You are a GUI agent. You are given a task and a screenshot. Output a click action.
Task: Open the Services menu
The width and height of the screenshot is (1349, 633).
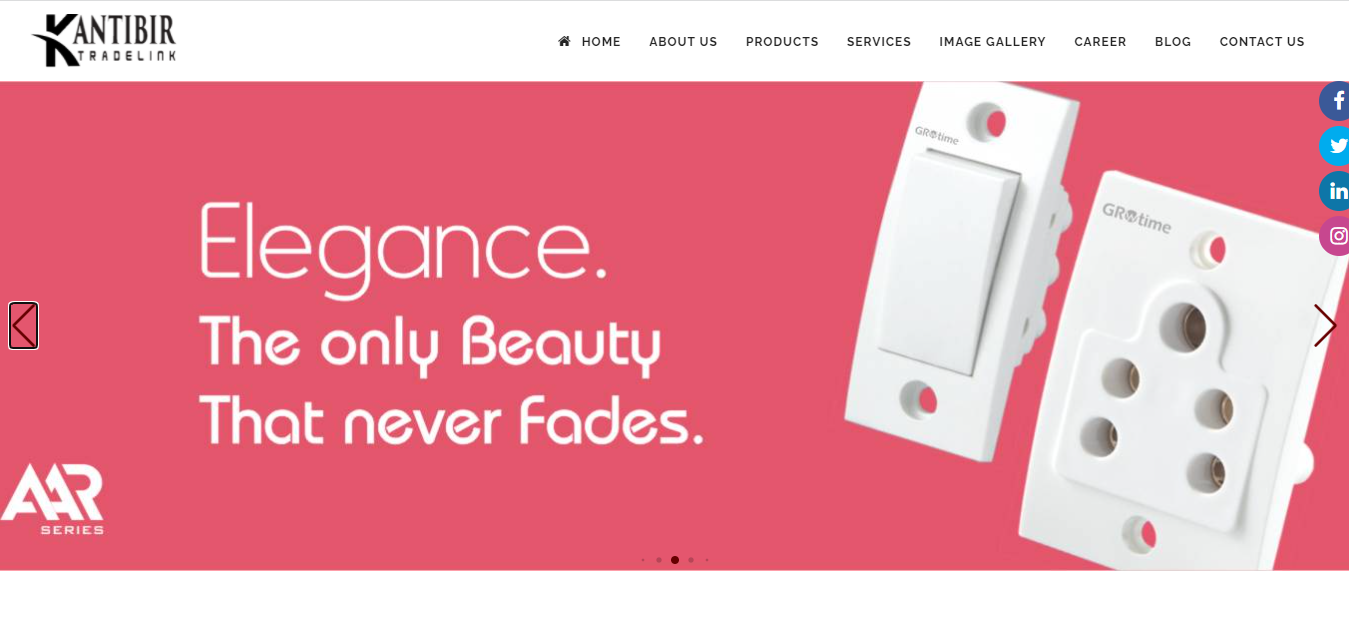click(879, 42)
